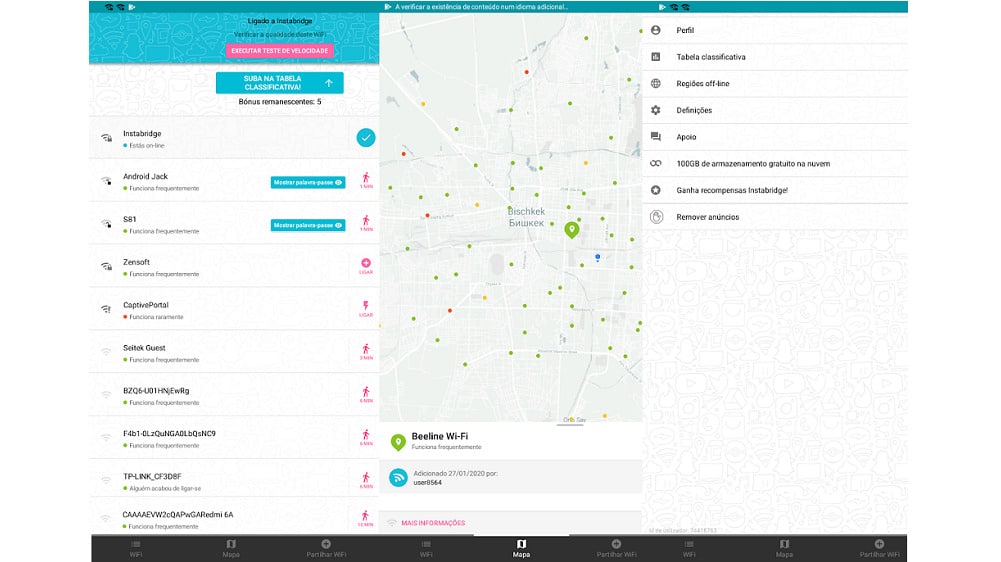Screen dimensions: 1001x562
Task: Open Partilhar WiFi tab in the right screen
Action: pyautogui.click(x=879, y=548)
